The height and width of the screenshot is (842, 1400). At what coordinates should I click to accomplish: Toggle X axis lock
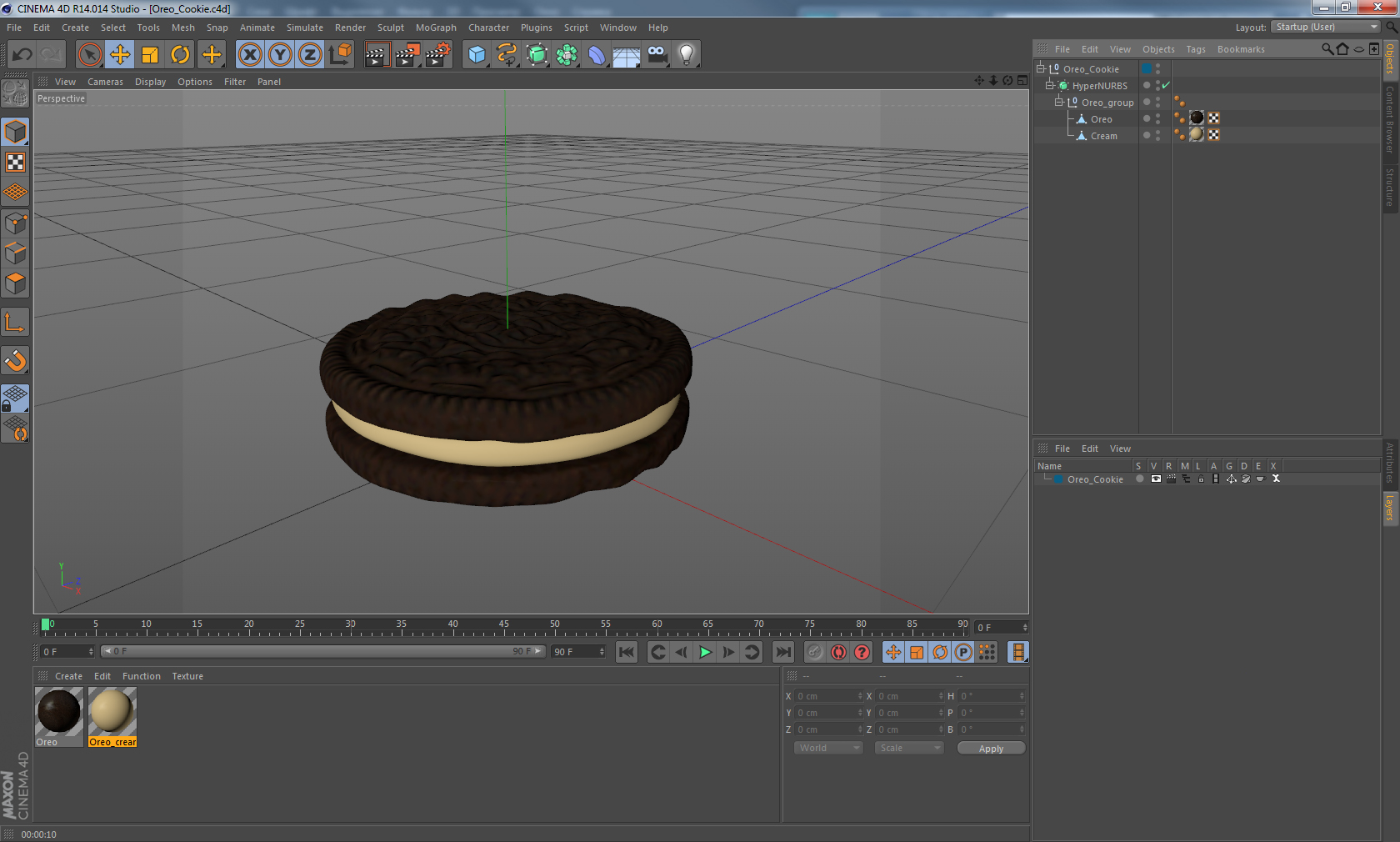pos(250,55)
